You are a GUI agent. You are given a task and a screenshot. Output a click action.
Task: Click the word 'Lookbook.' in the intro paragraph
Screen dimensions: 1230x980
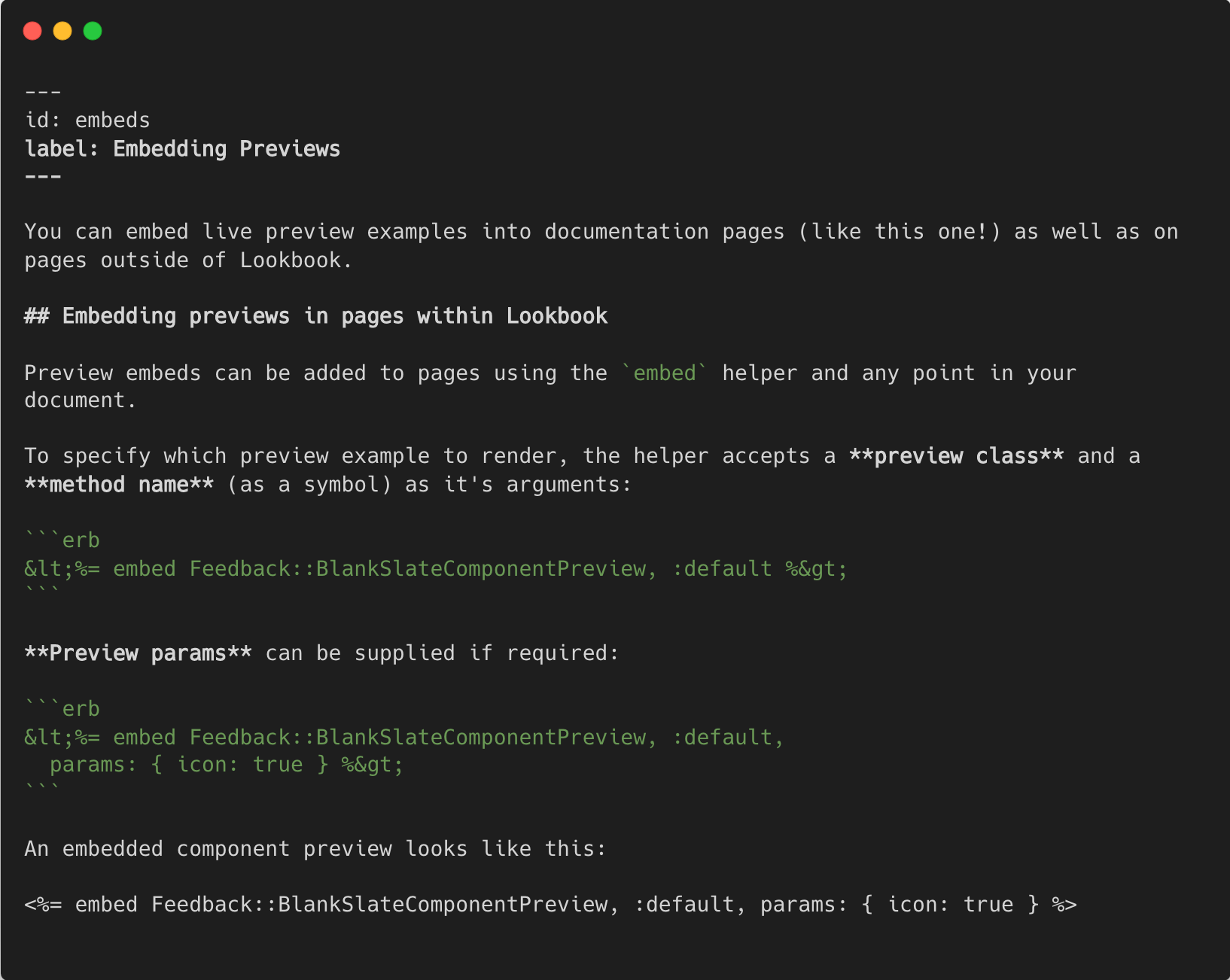(x=297, y=260)
